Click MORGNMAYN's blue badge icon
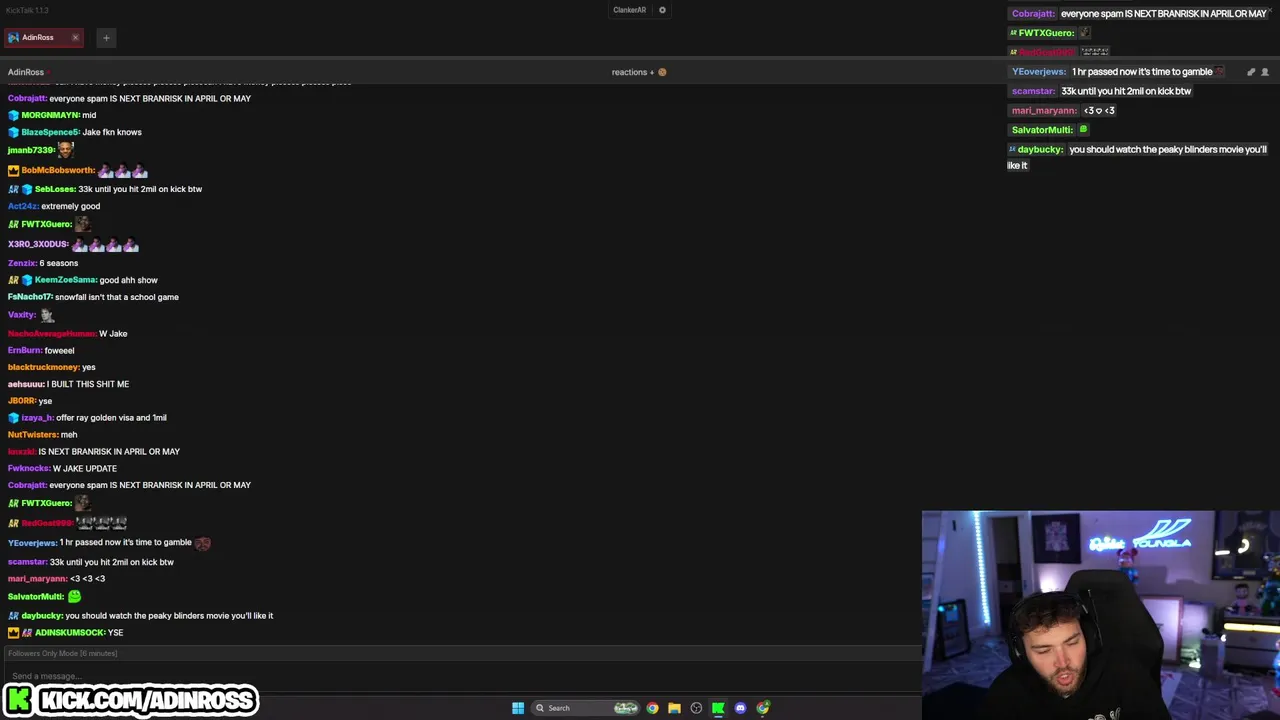The width and height of the screenshot is (1280, 720). coord(13,115)
